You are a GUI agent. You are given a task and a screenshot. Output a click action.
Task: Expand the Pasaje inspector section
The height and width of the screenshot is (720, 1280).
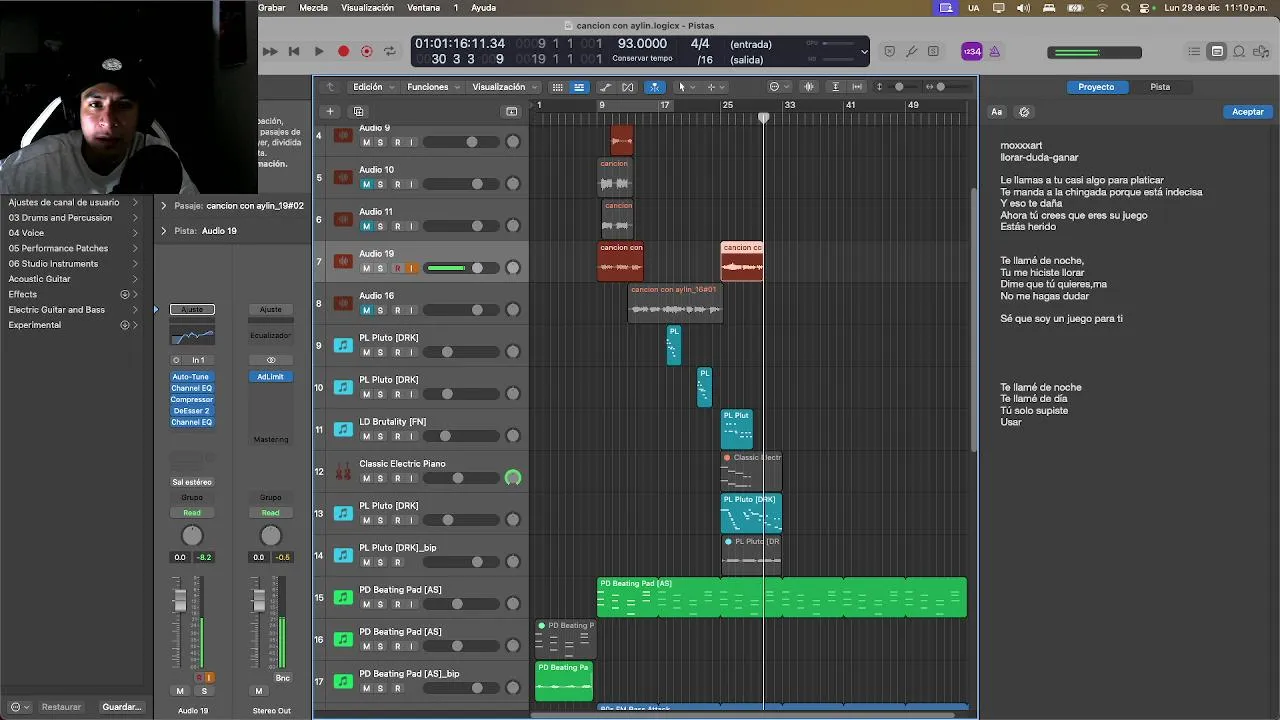point(164,206)
